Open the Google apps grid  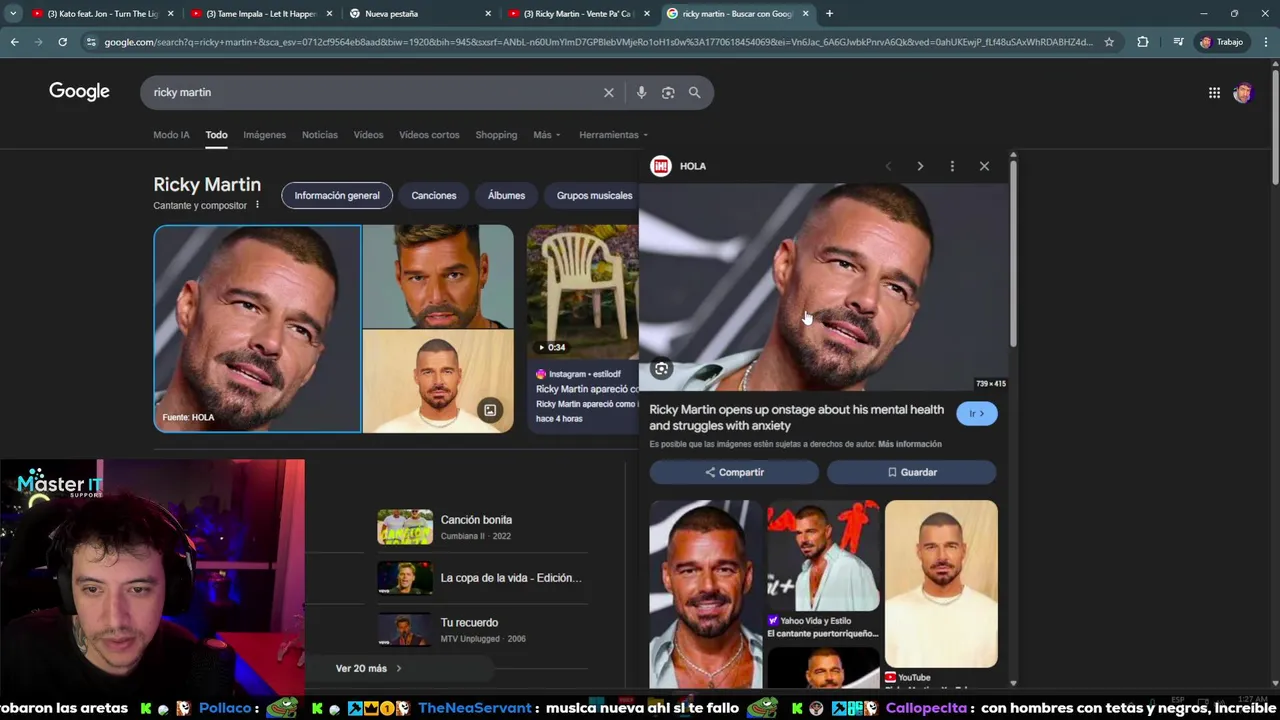point(1214,93)
